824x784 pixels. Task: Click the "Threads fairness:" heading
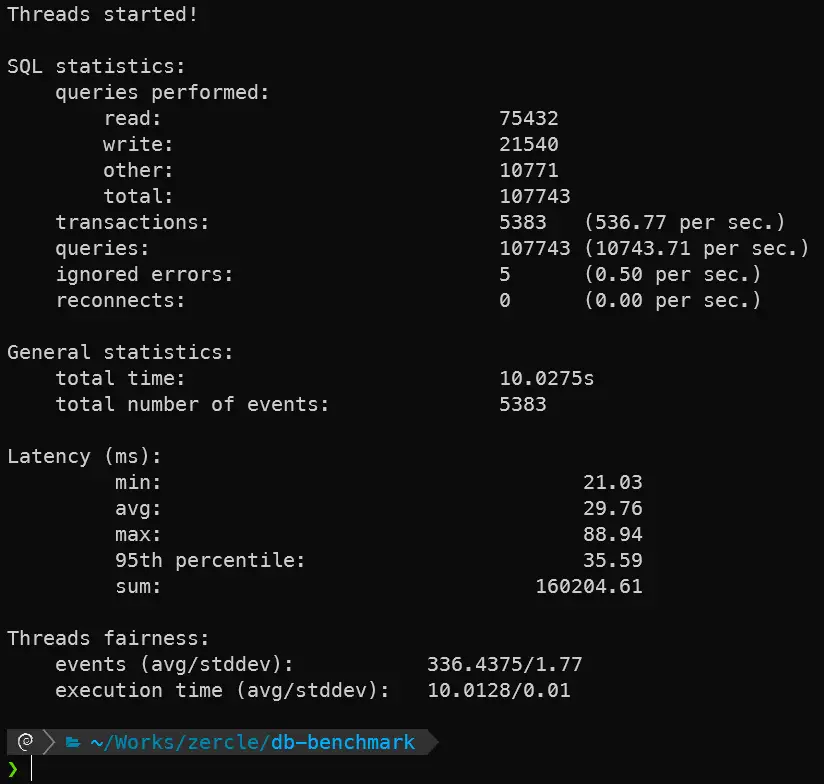click(108, 639)
